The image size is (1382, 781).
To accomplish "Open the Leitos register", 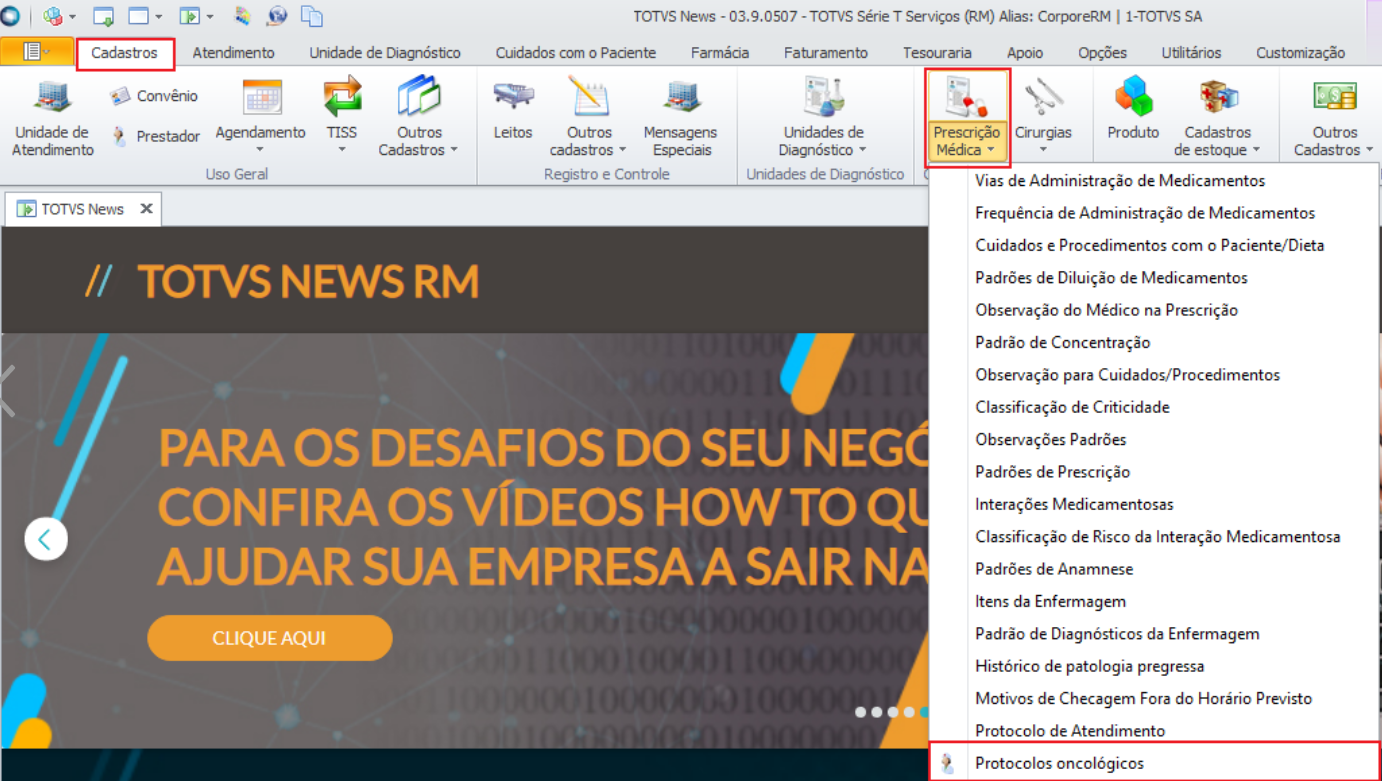I will pyautogui.click(x=513, y=112).
